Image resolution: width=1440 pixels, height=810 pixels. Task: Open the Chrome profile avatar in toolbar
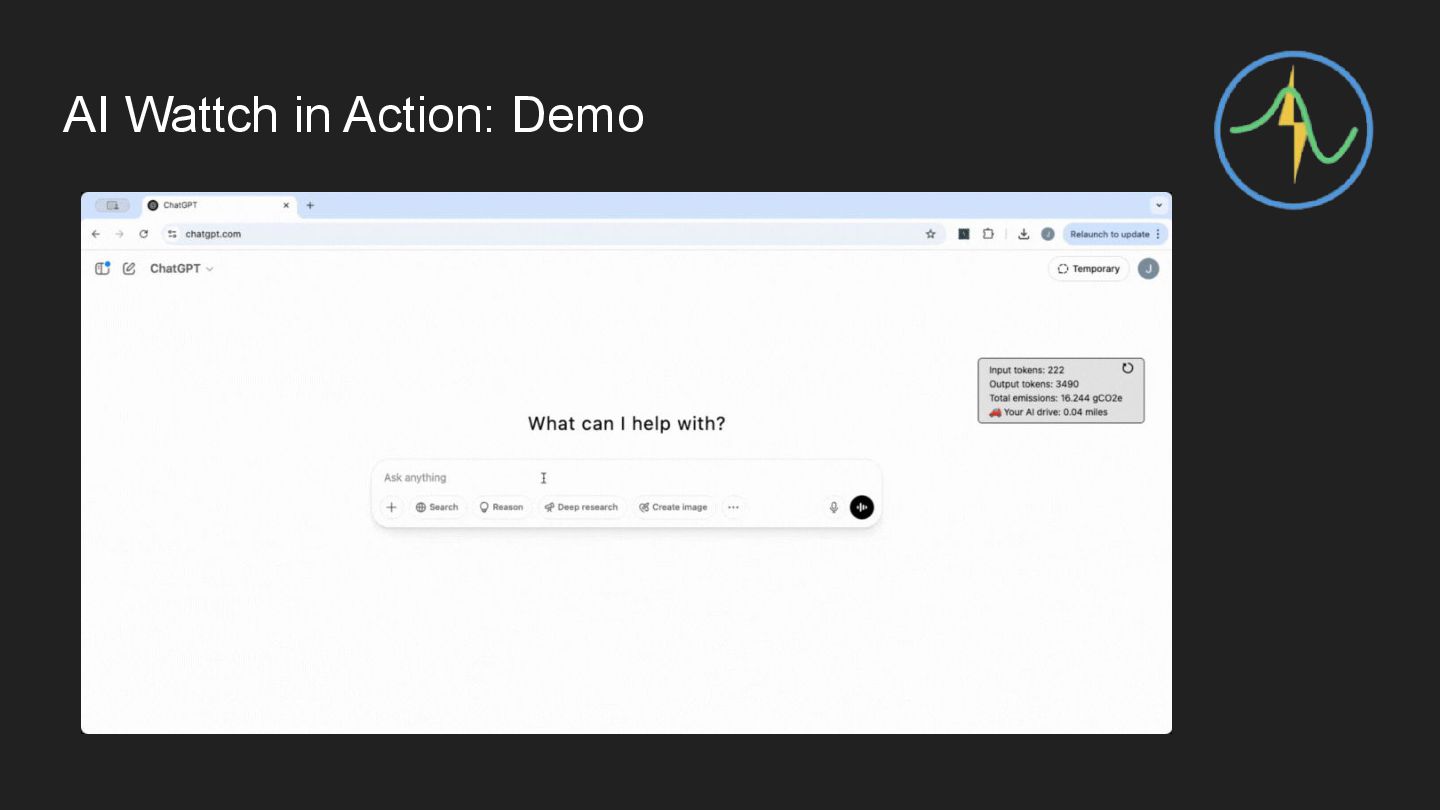click(x=1047, y=234)
